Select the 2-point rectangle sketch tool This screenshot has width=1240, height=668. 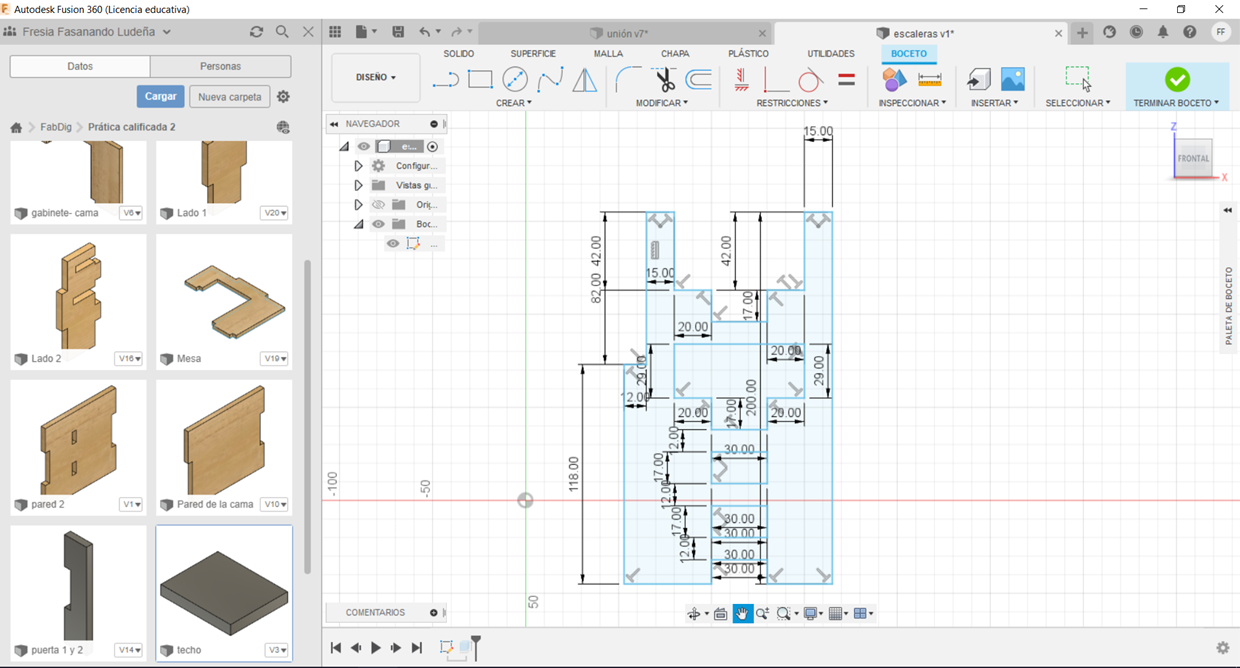(480, 80)
